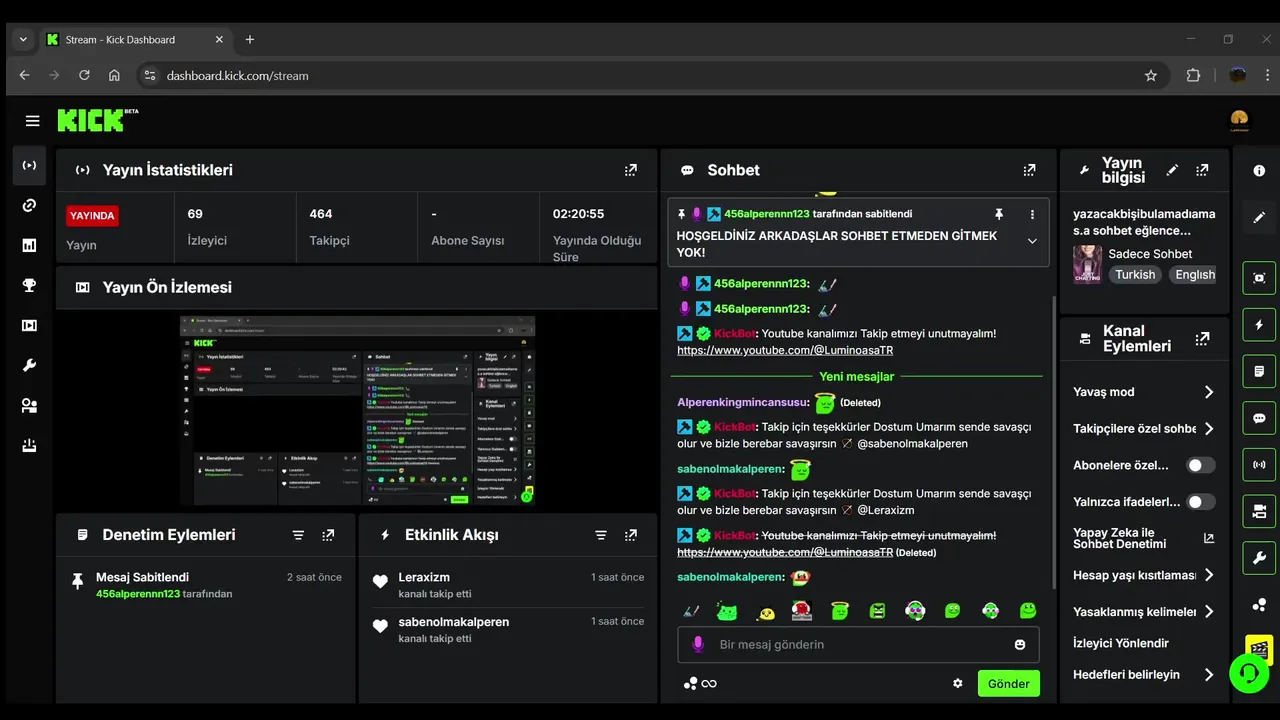The height and width of the screenshot is (720, 1280).
Task: Open the browser tab search dropdown
Action: point(23,40)
